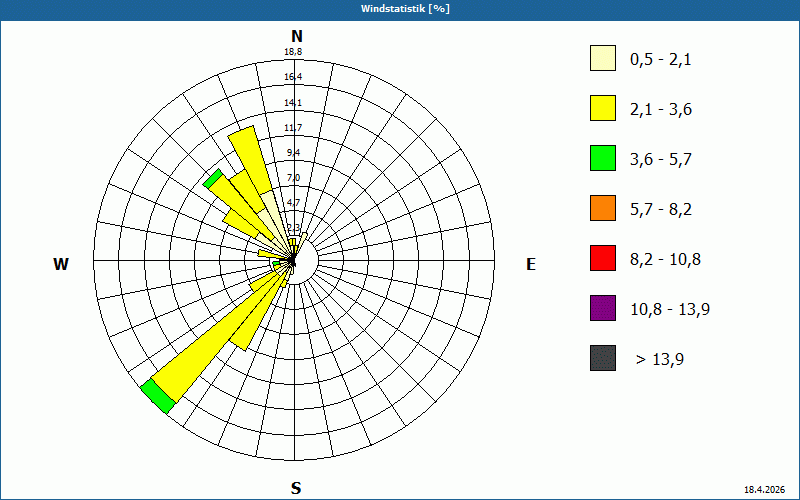Click the legend label '10,8 - 13,9'
Image resolution: width=800 pixels, height=500 pixels.
[x=670, y=310]
